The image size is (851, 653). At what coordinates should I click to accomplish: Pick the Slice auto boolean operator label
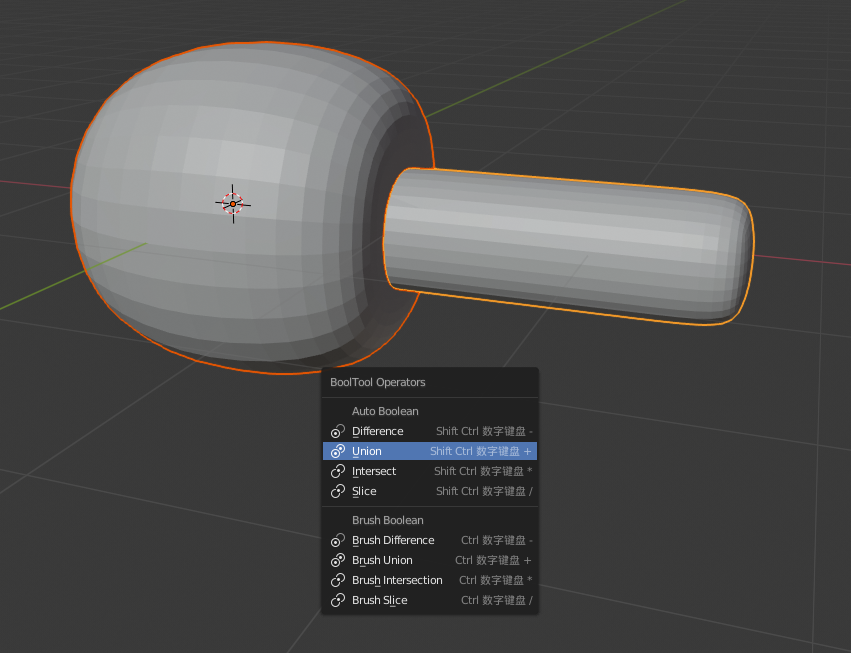click(x=364, y=491)
